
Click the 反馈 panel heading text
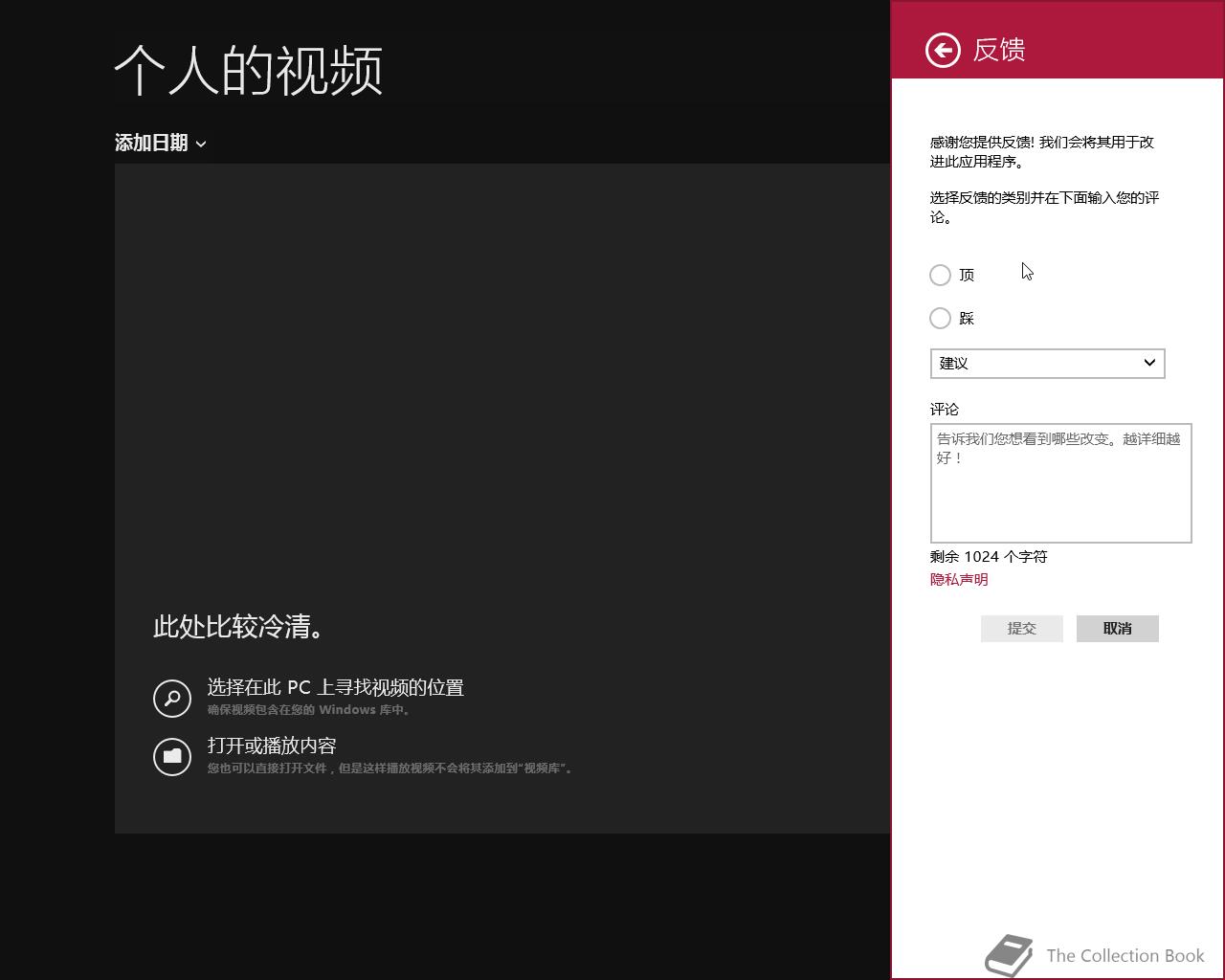point(999,50)
